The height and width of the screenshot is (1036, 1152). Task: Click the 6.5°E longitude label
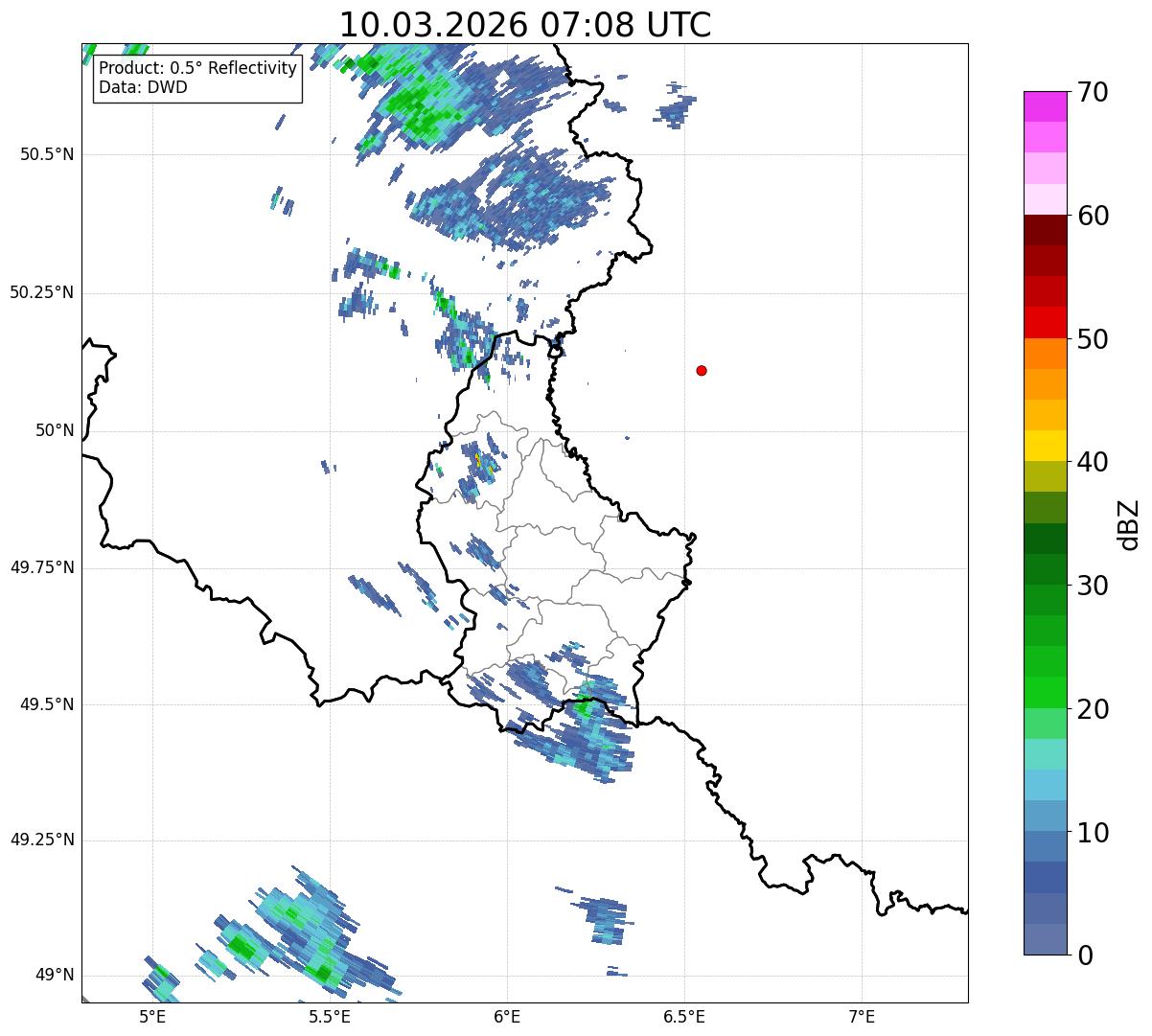click(684, 1017)
